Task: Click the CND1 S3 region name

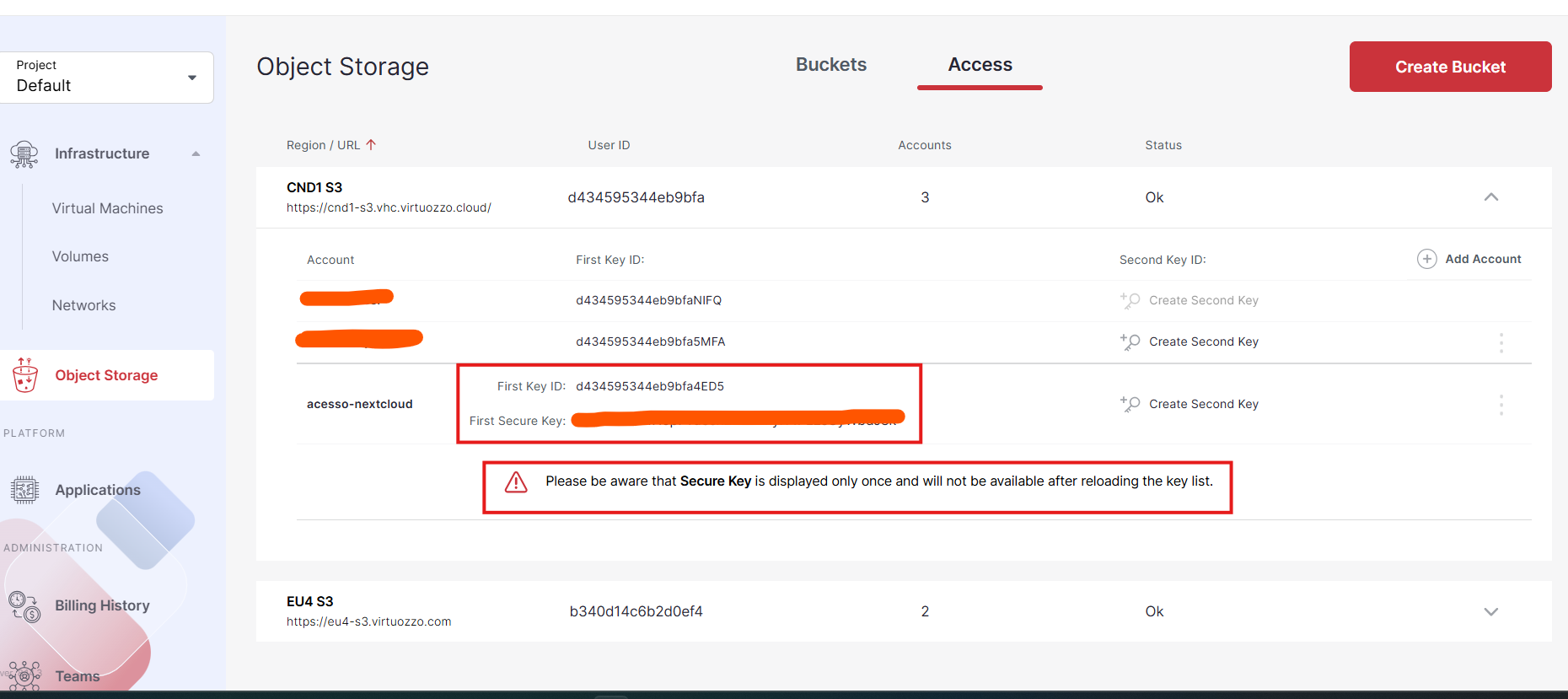Action: point(314,187)
